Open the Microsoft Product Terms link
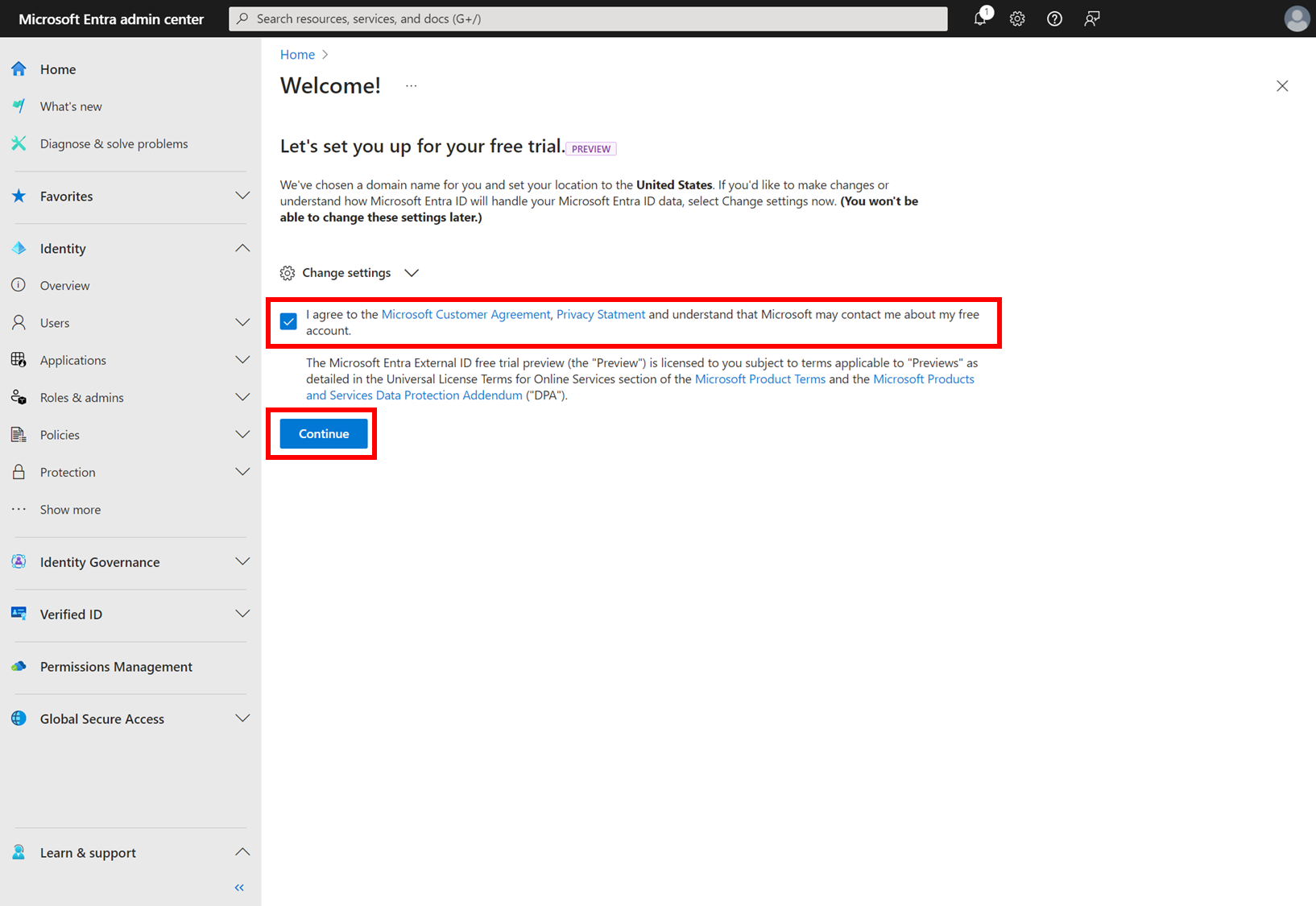Viewport: 1316px width, 906px height. point(760,379)
